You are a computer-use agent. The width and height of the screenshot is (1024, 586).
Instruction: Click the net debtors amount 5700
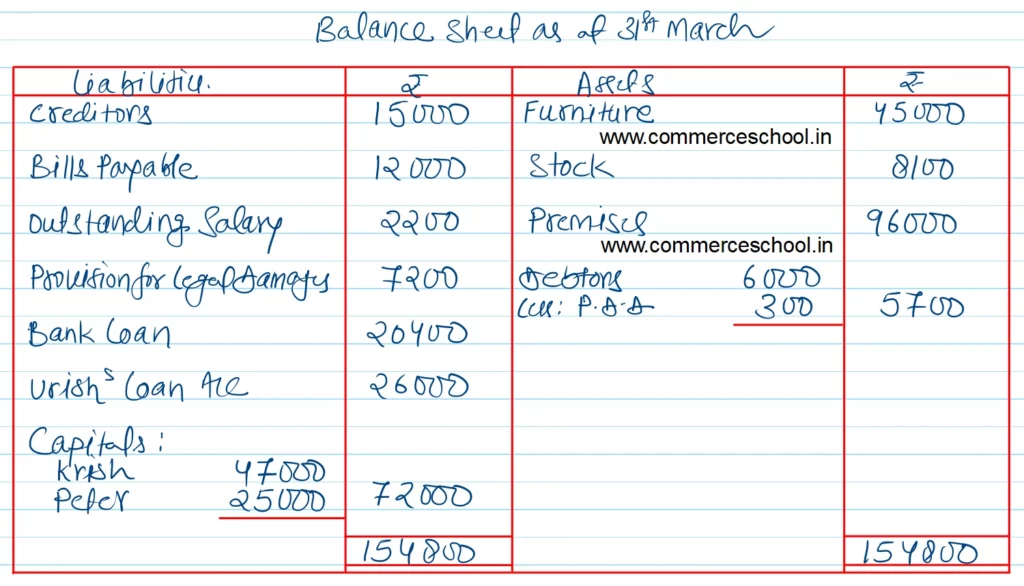[x=922, y=306]
